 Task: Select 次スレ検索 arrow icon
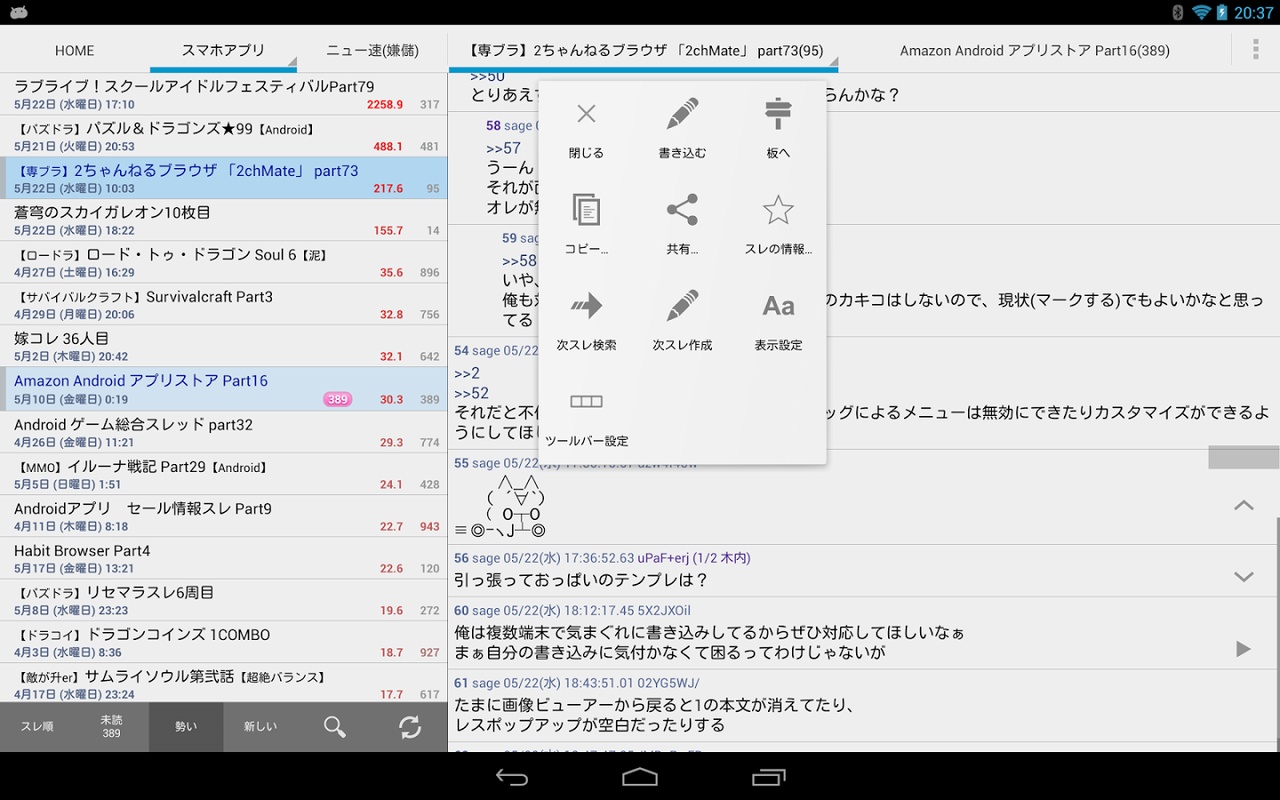(586, 305)
